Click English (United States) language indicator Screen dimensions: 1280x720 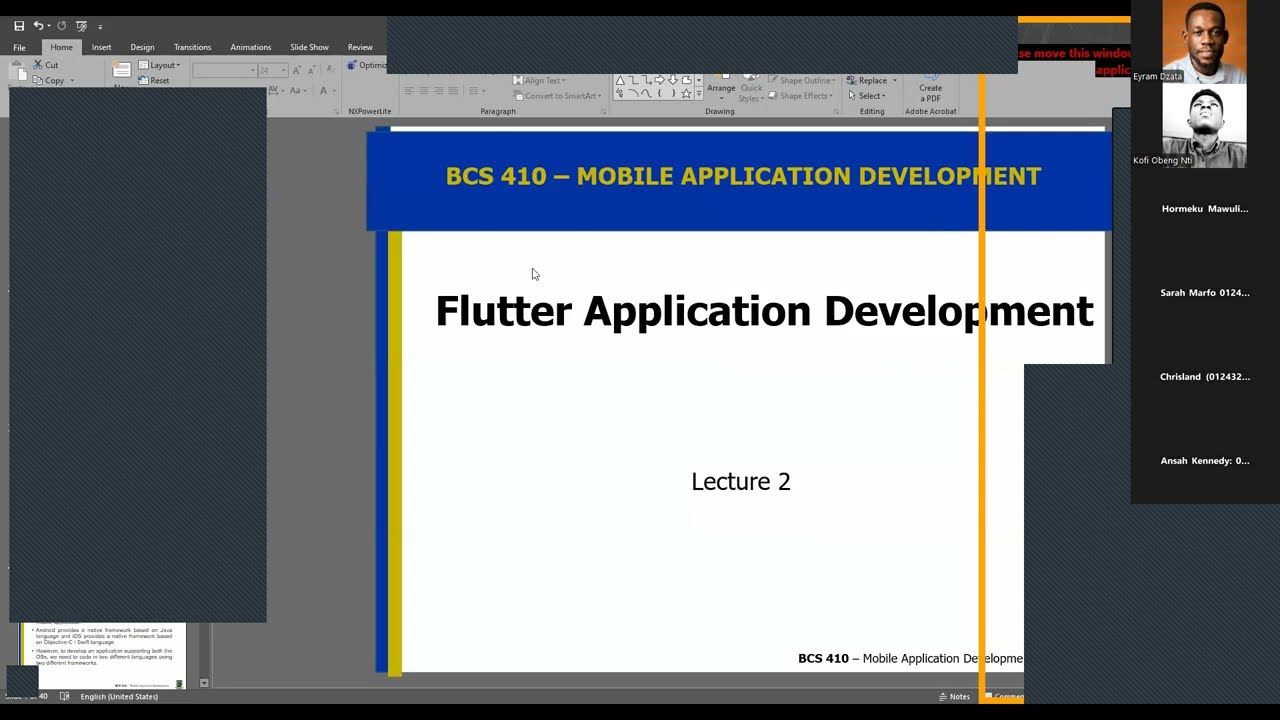point(119,696)
